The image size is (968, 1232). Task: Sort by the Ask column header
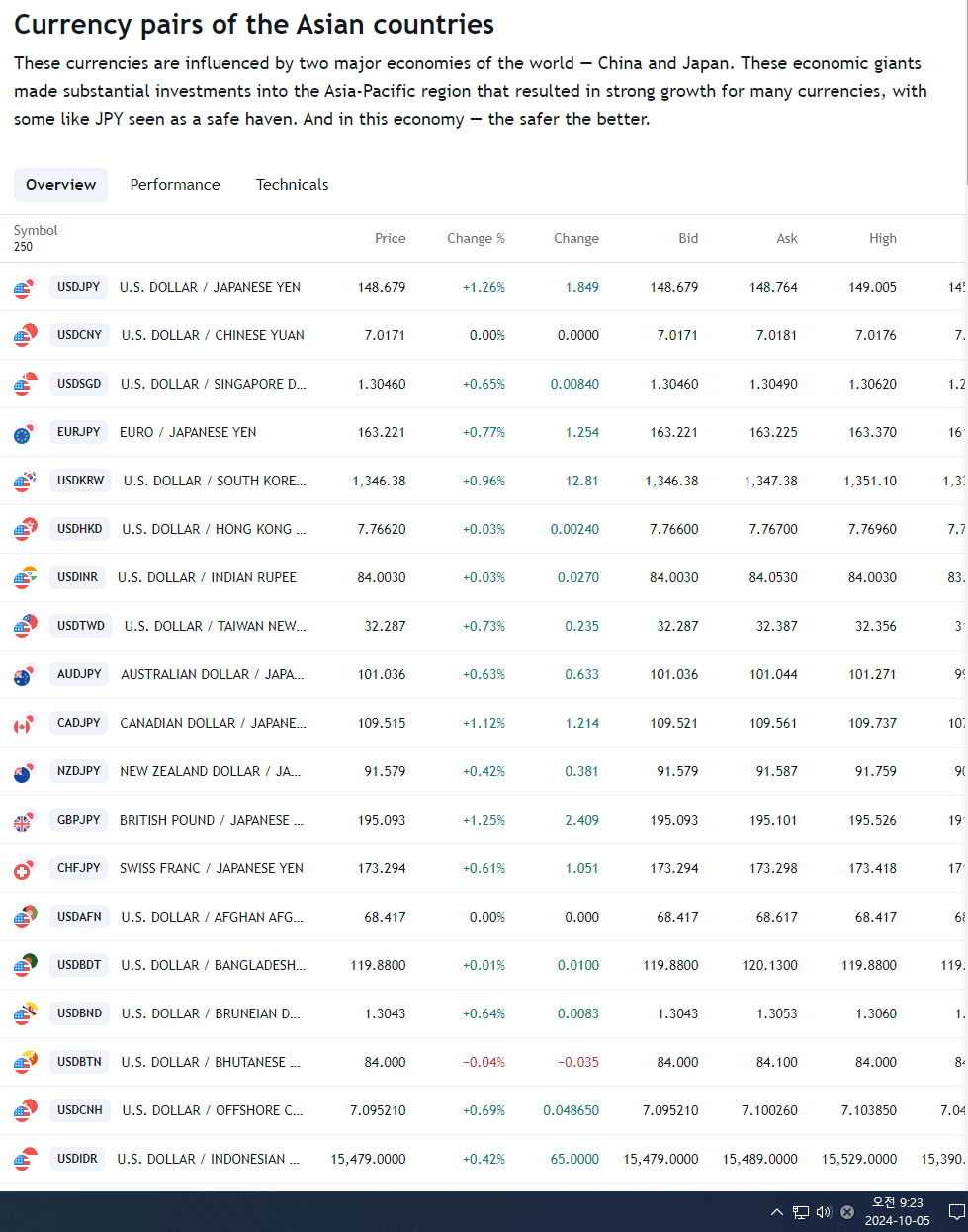pos(787,238)
